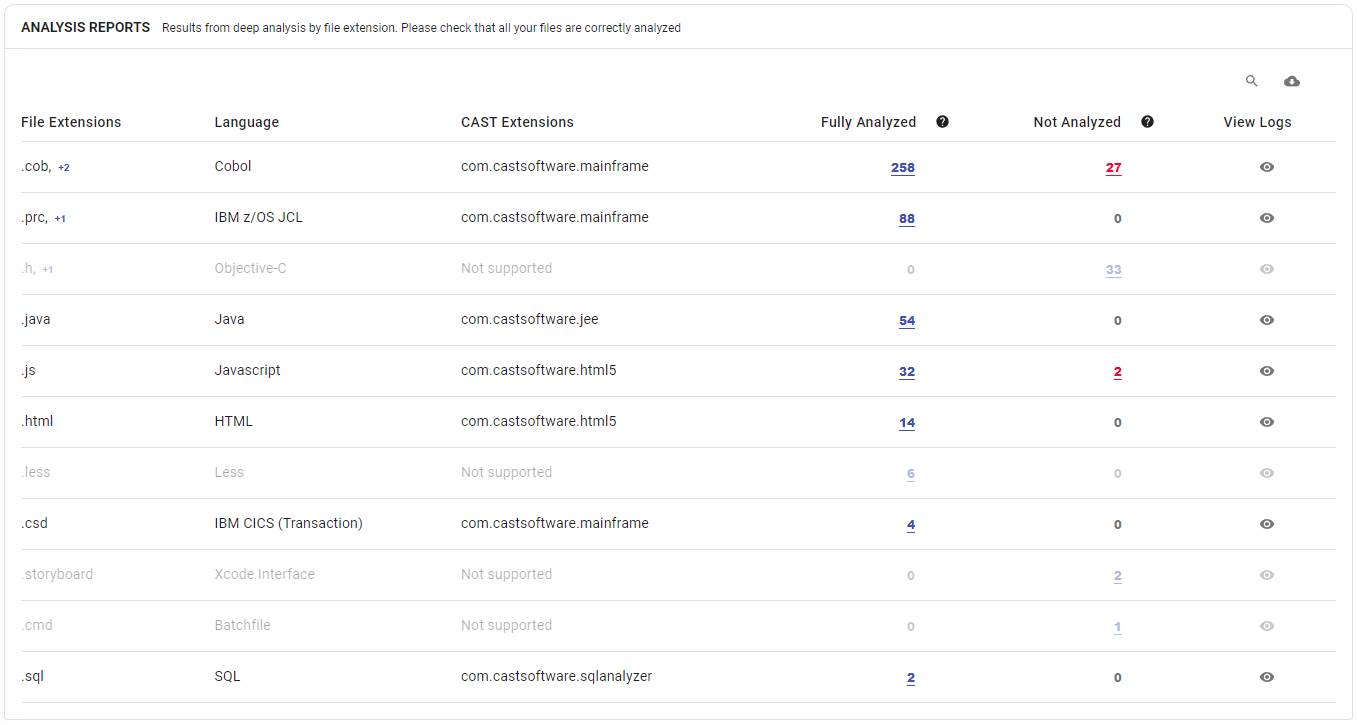View logs eye icon for Cobol row
Image resolution: width=1357 pixels, height=725 pixels.
point(1267,167)
